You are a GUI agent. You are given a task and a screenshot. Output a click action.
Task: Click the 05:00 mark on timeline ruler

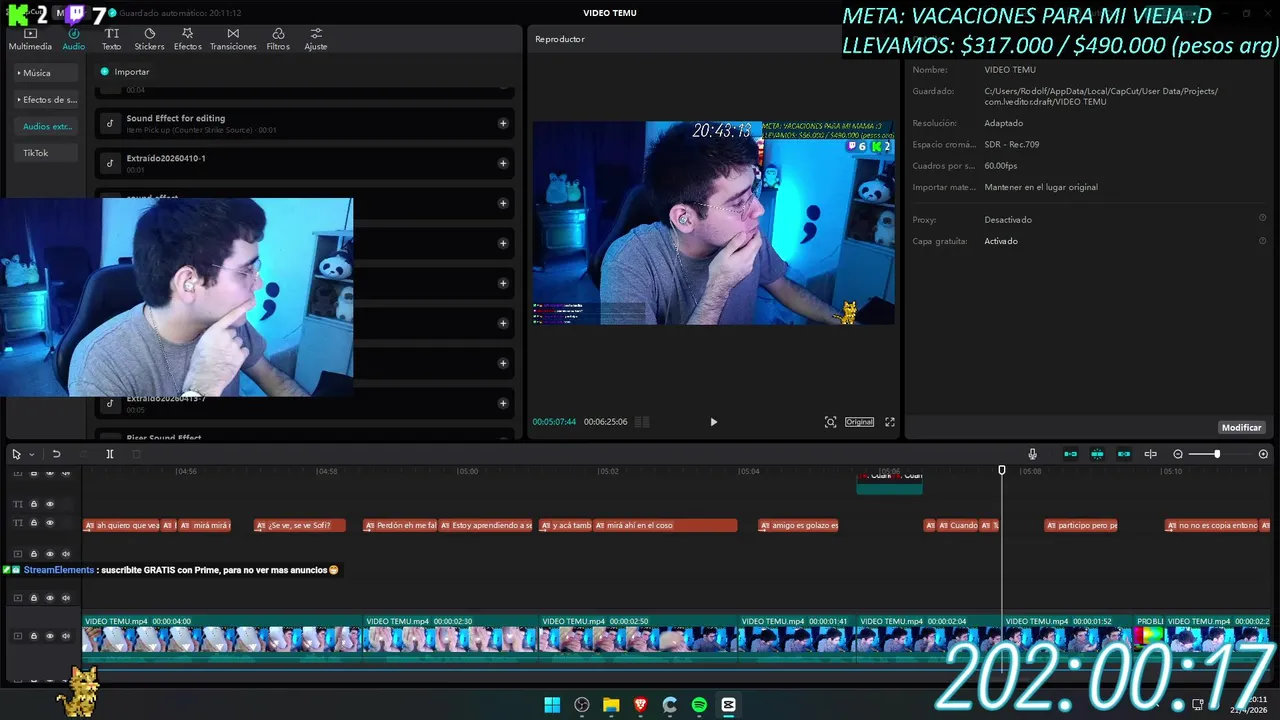[x=467, y=471]
